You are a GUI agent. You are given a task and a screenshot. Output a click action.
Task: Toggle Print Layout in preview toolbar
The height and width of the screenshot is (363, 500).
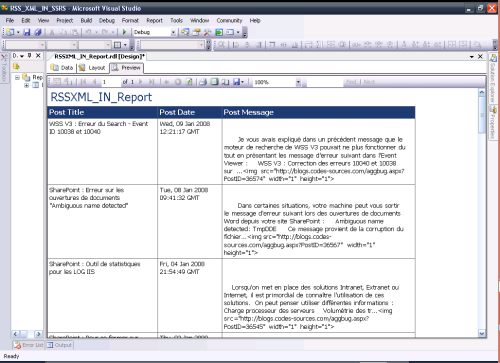214,82
